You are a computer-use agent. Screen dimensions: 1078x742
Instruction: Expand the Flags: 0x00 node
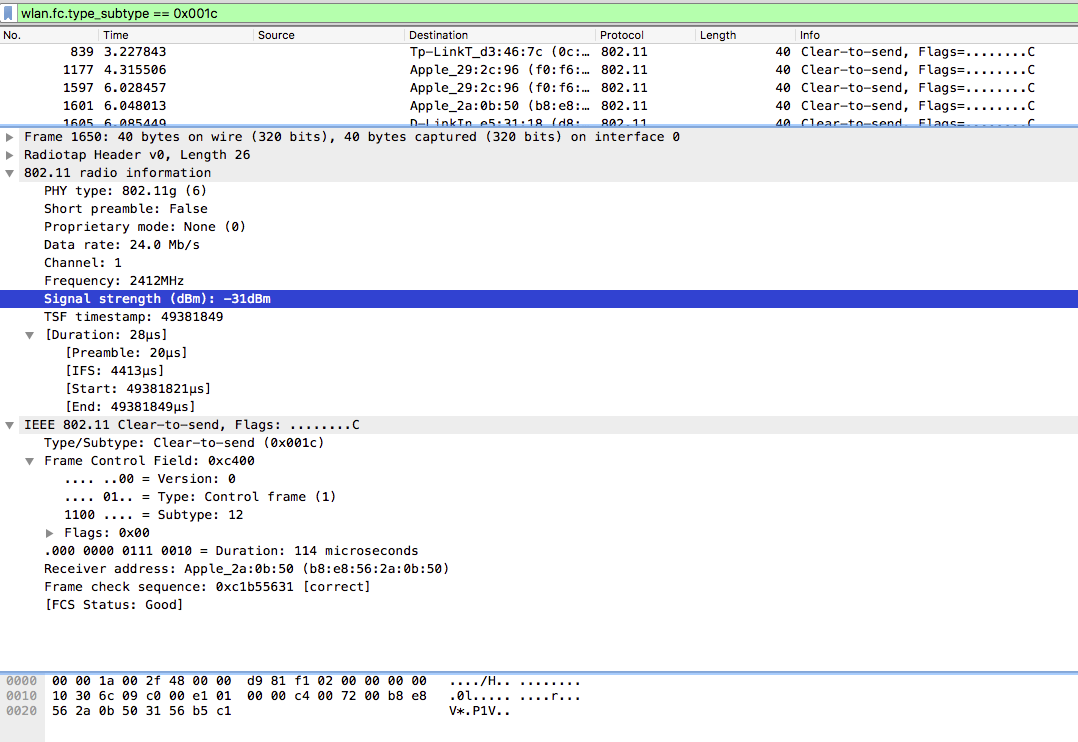(50, 533)
